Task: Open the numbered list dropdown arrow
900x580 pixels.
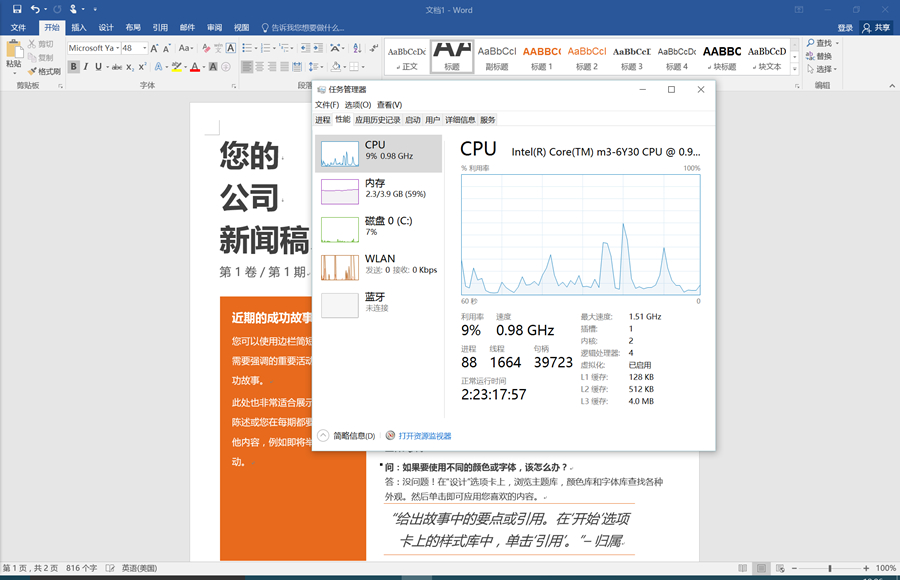Action: pos(274,48)
